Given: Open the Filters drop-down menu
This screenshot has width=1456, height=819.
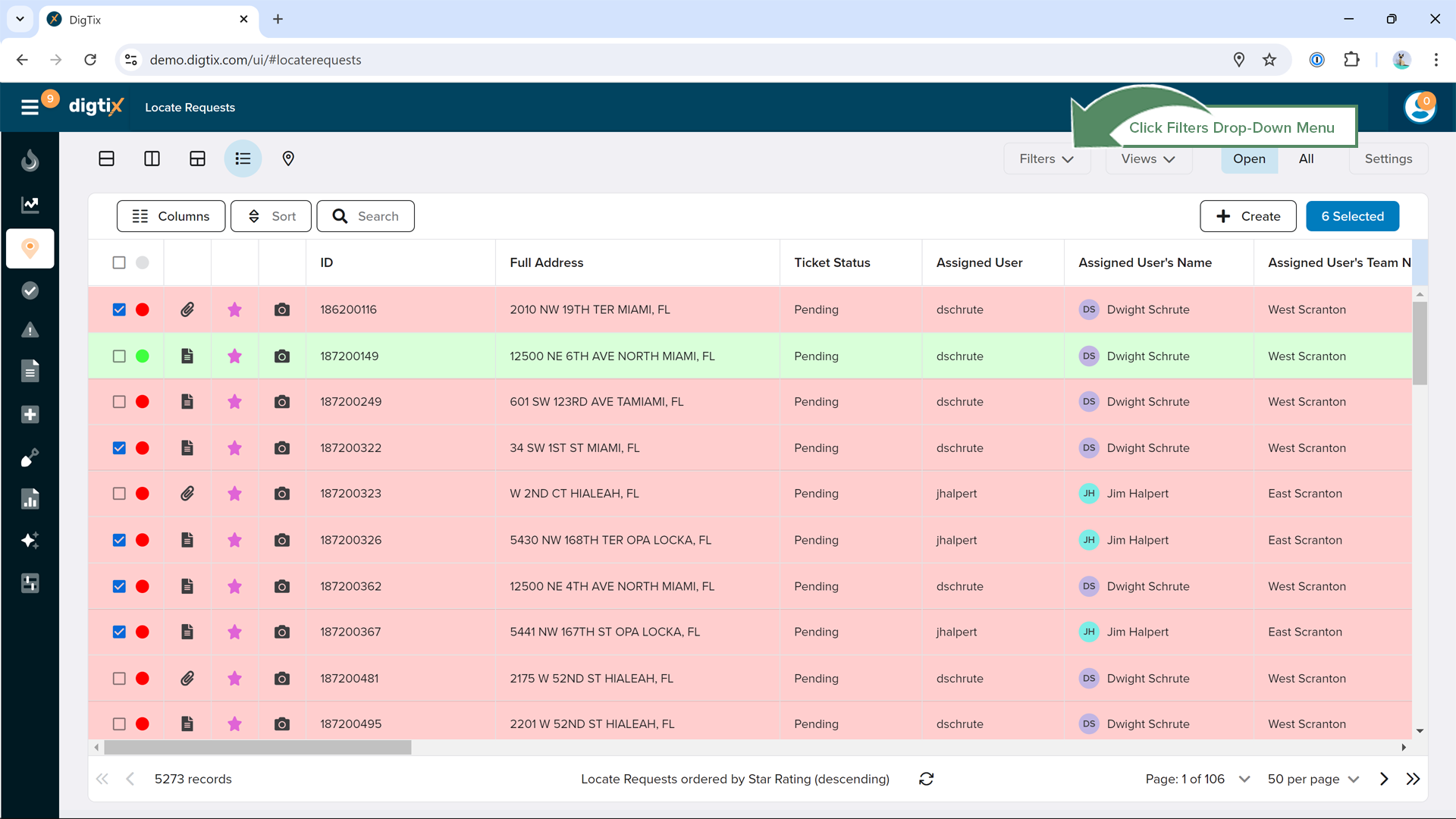Looking at the screenshot, I should coord(1046,158).
